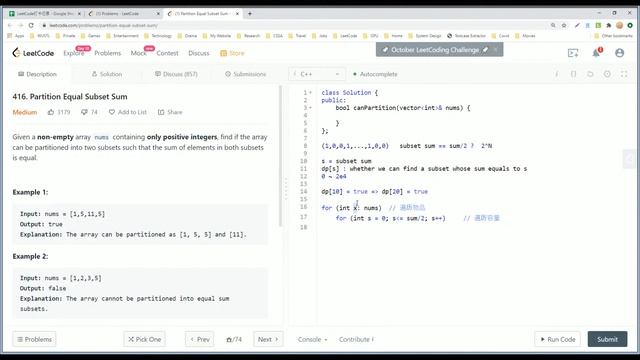Viewport: 640px width, 360px height.
Task: Switch to the Description tab
Action: coord(37,74)
